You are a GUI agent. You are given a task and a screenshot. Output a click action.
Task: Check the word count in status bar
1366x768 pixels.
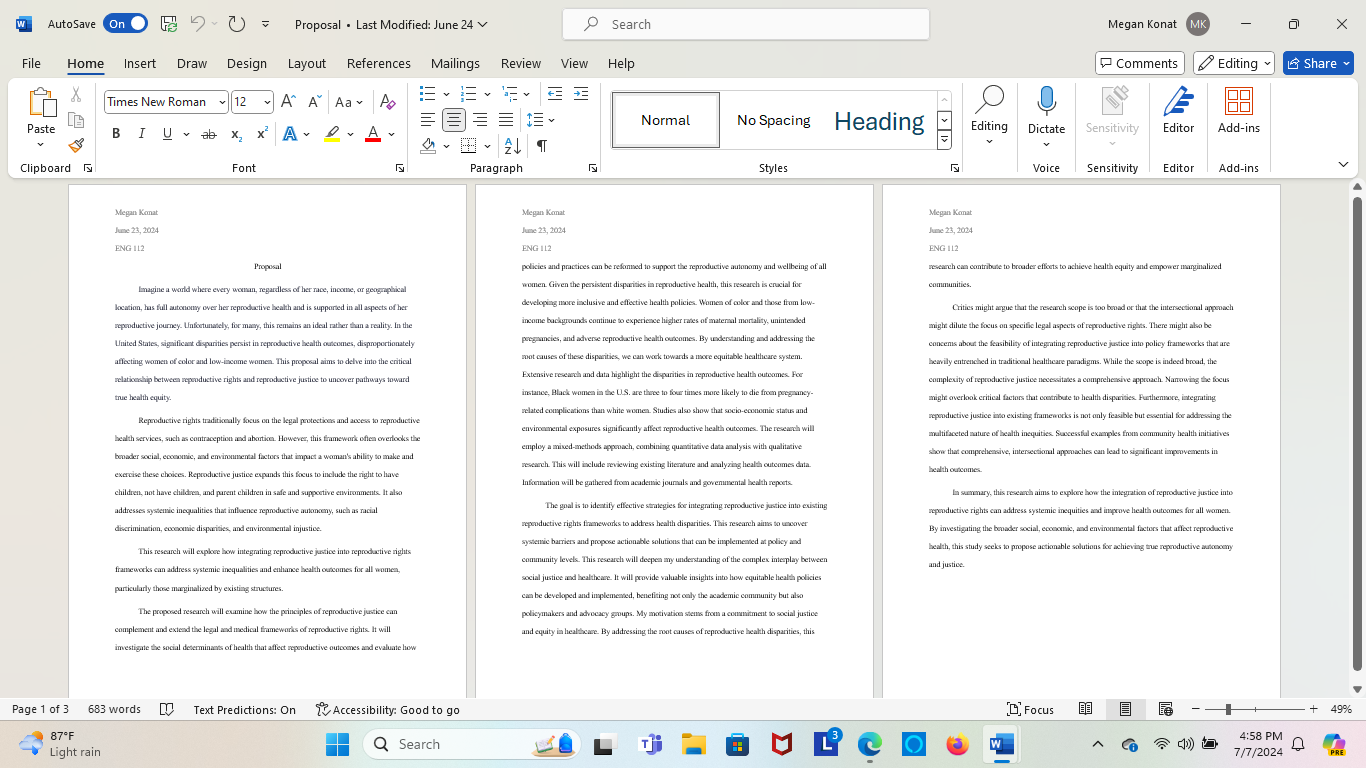click(114, 709)
